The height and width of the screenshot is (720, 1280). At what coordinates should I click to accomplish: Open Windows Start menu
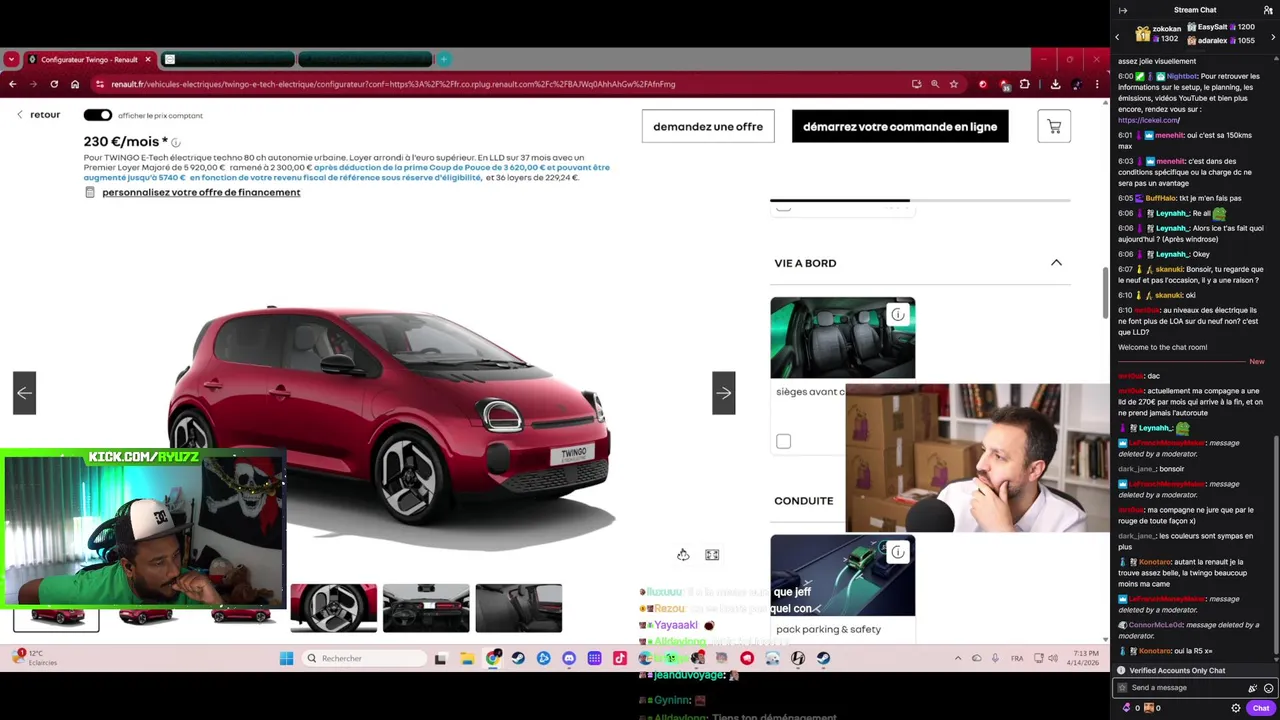[287, 658]
